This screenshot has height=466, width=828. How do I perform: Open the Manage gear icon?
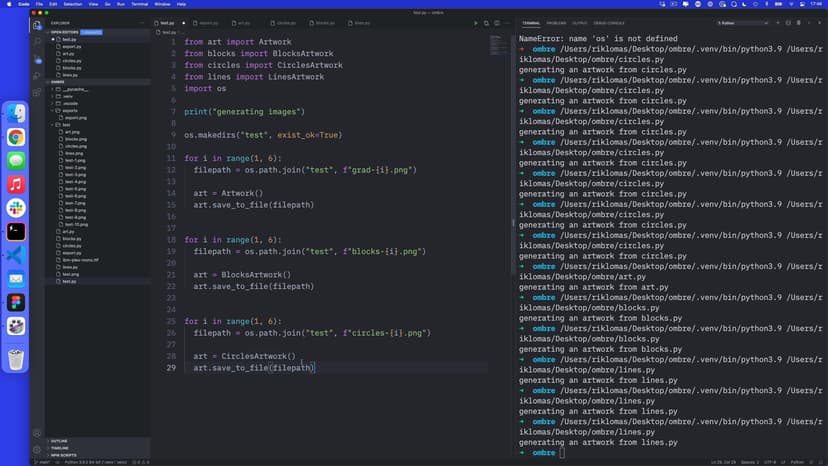(x=37, y=449)
